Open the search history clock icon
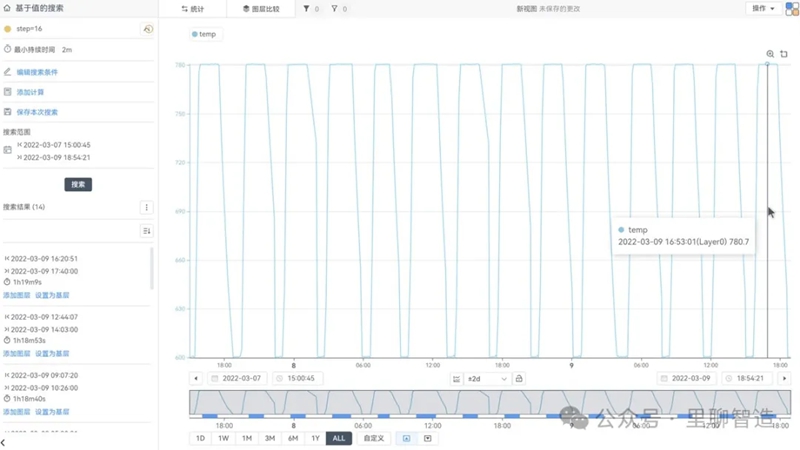The height and width of the screenshot is (450, 800). point(148,29)
